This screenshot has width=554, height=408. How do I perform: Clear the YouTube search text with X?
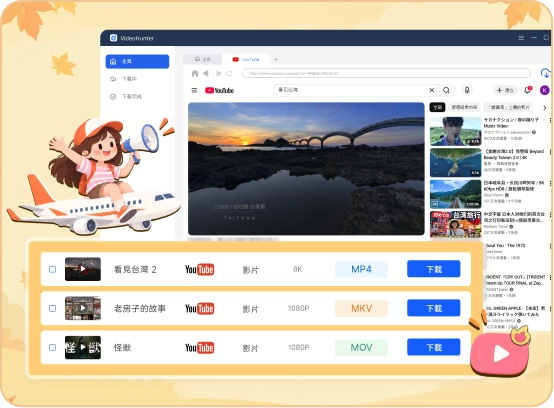431,90
